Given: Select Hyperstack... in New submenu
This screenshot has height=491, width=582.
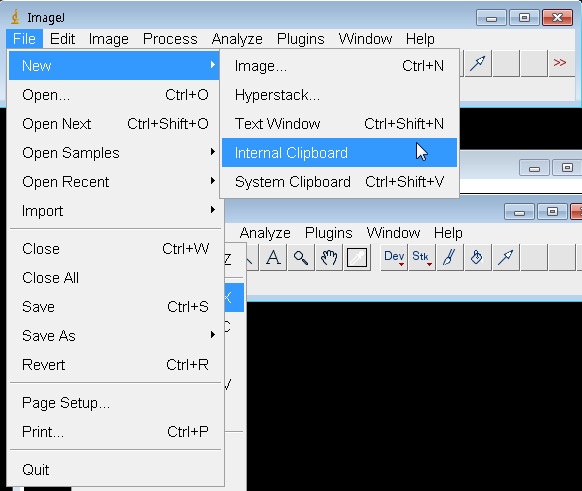Looking at the screenshot, I should pyautogui.click(x=339, y=95).
